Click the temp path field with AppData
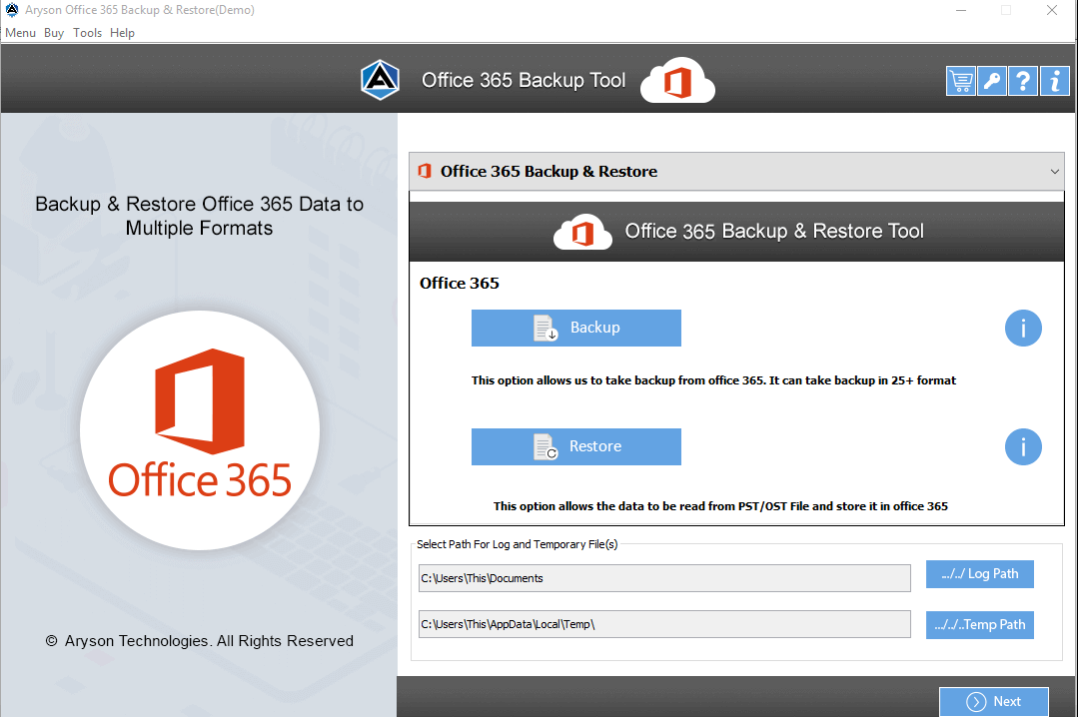Image resolution: width=1078 pixels, height=717 pixels. 664,624
